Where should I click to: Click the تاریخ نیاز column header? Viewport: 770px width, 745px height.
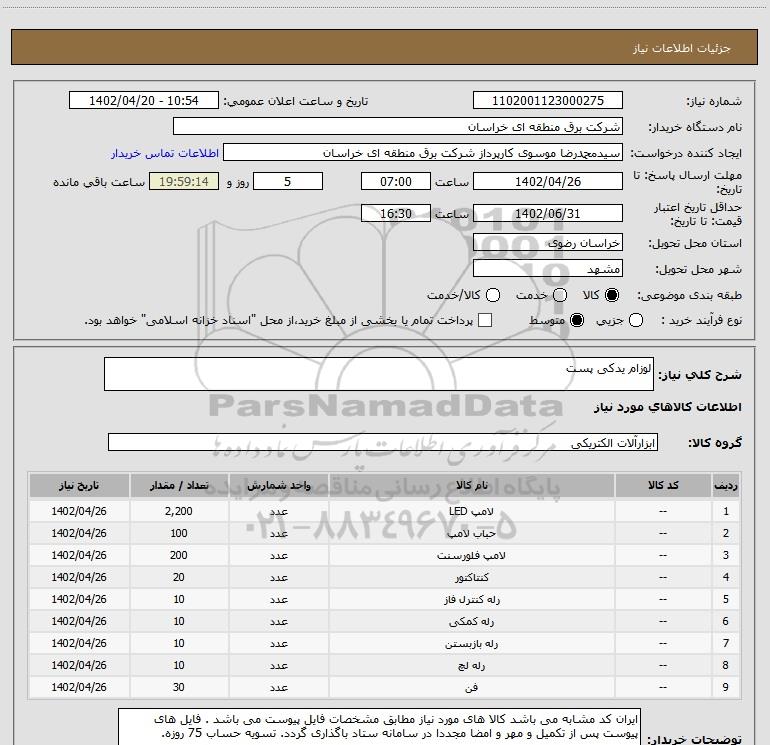pos(79,485)
